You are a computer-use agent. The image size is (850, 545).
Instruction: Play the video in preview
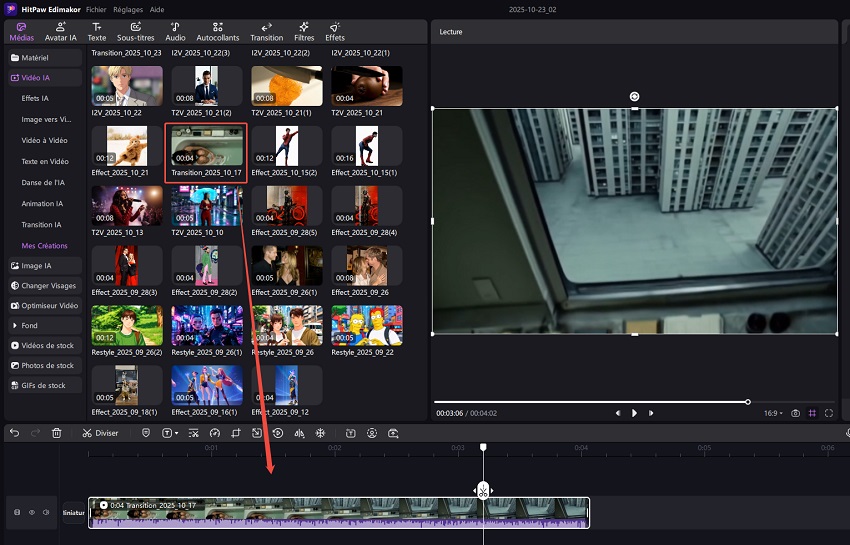click(634, 413)
